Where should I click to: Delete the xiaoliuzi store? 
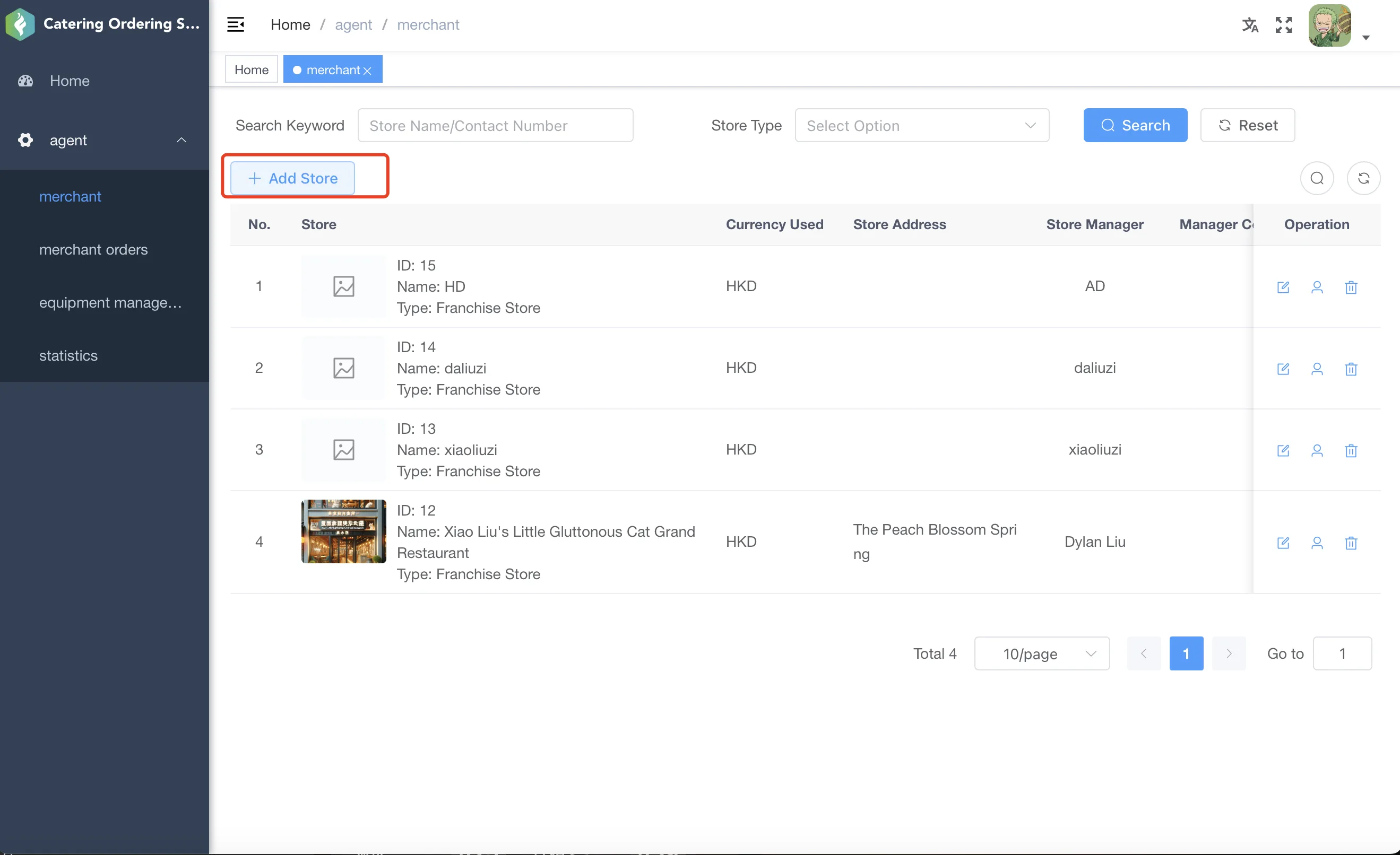1351,451
